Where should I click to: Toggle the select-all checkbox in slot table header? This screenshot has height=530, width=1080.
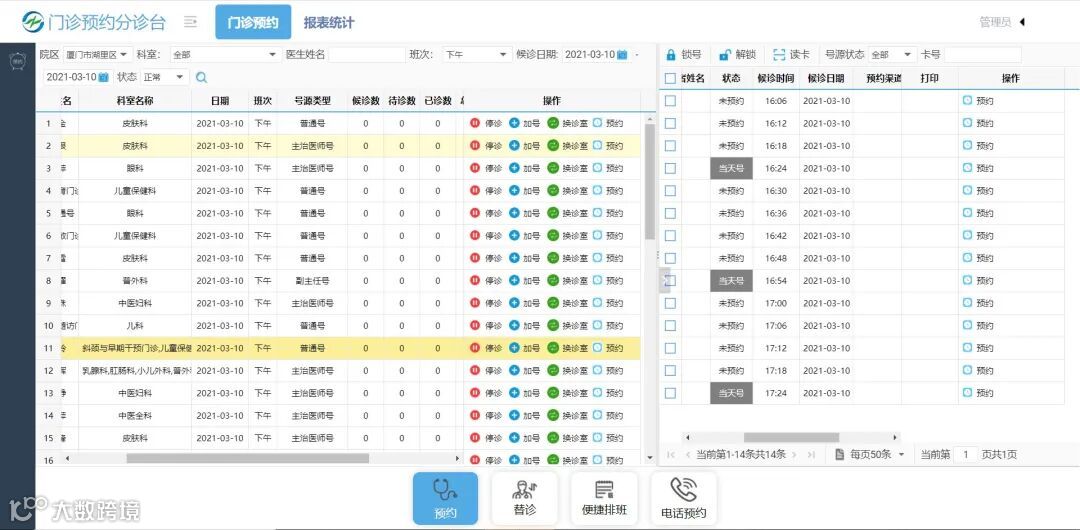[670, 79]
